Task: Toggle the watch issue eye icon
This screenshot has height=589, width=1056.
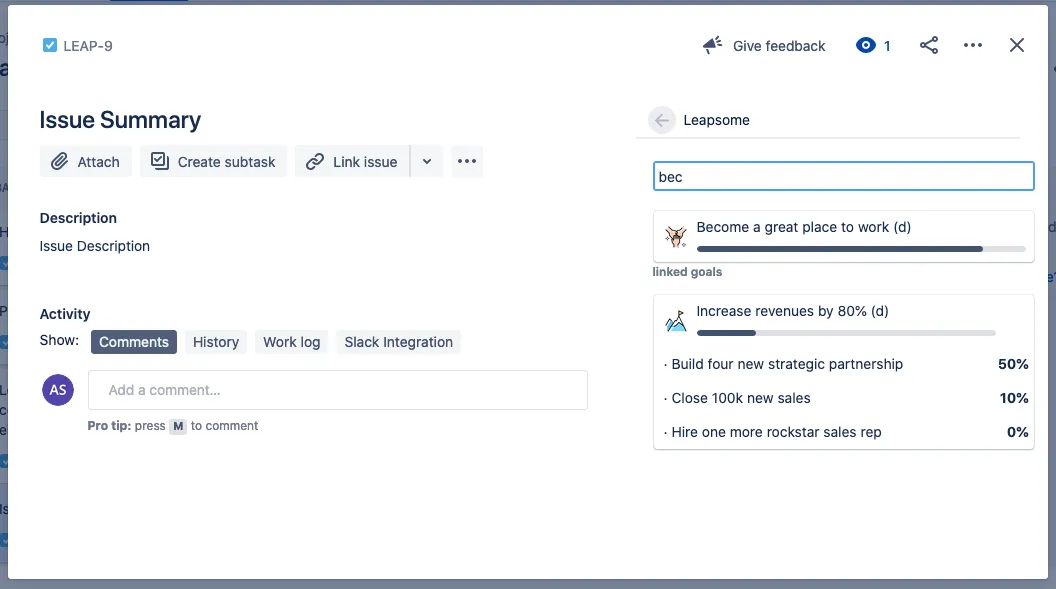Action: (x=865, y=45)
